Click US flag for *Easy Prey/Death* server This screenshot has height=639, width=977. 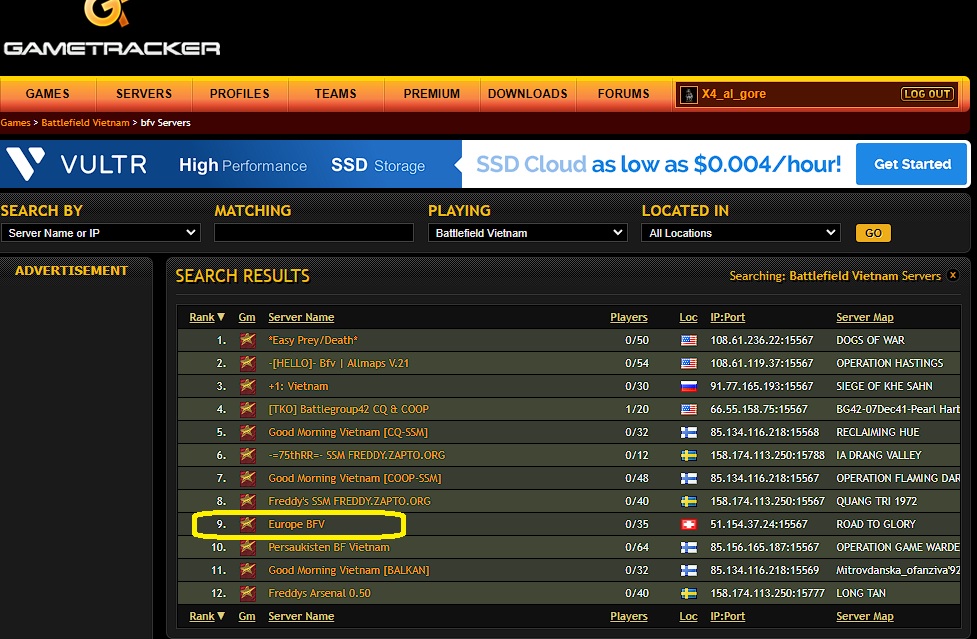pyautogui.click(x=689, y=340)
